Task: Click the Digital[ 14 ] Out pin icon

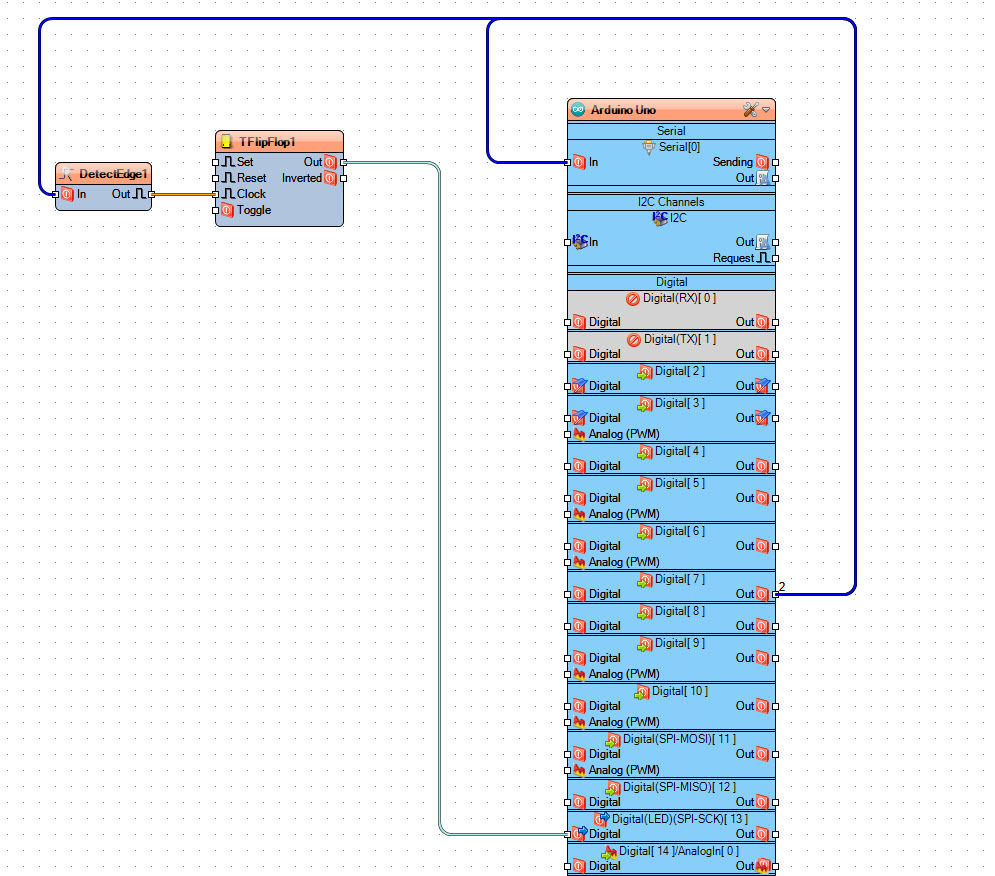Action: [763, 866]
